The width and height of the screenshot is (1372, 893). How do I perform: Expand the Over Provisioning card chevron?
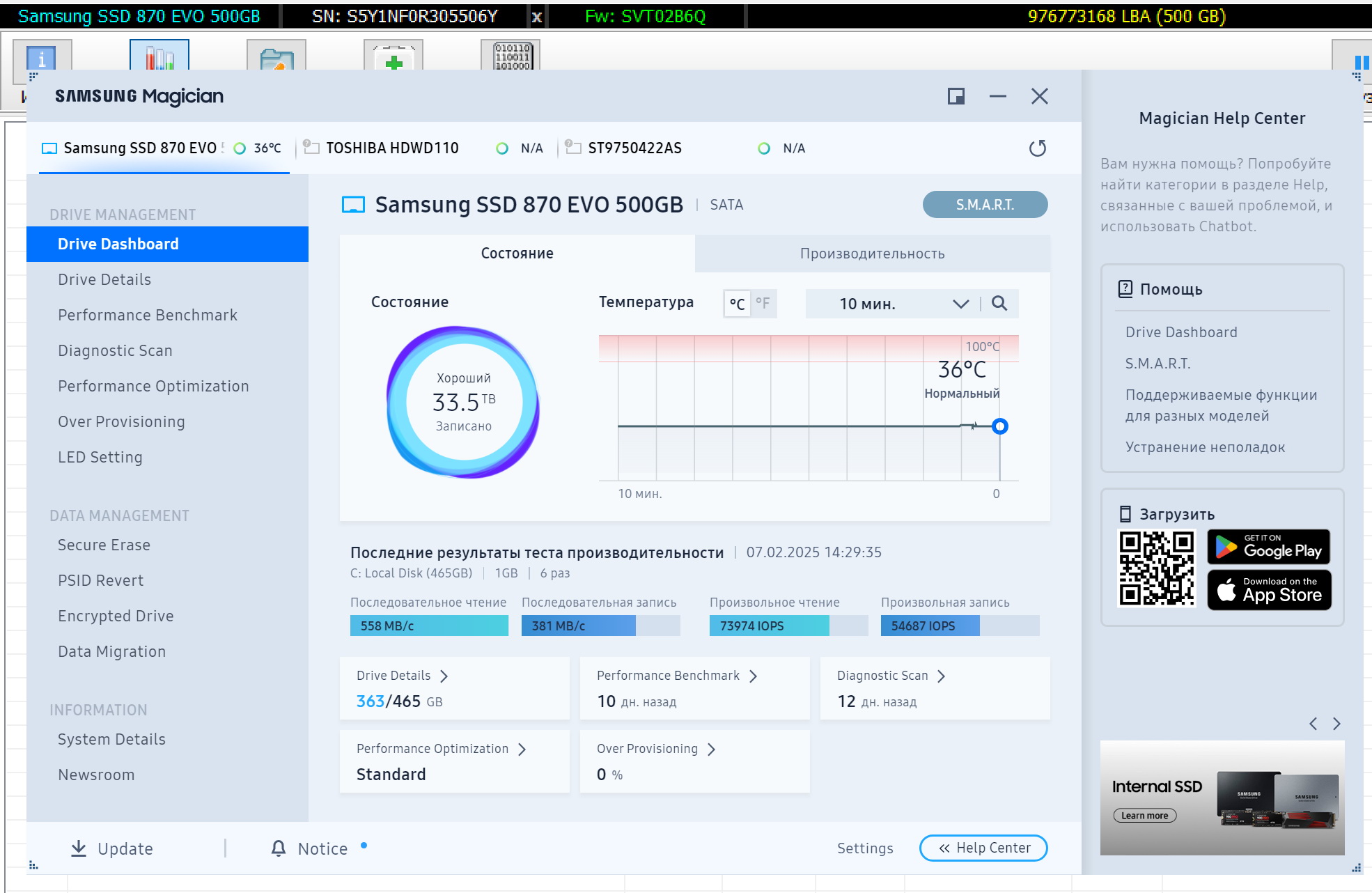click(x=711, y=749)
